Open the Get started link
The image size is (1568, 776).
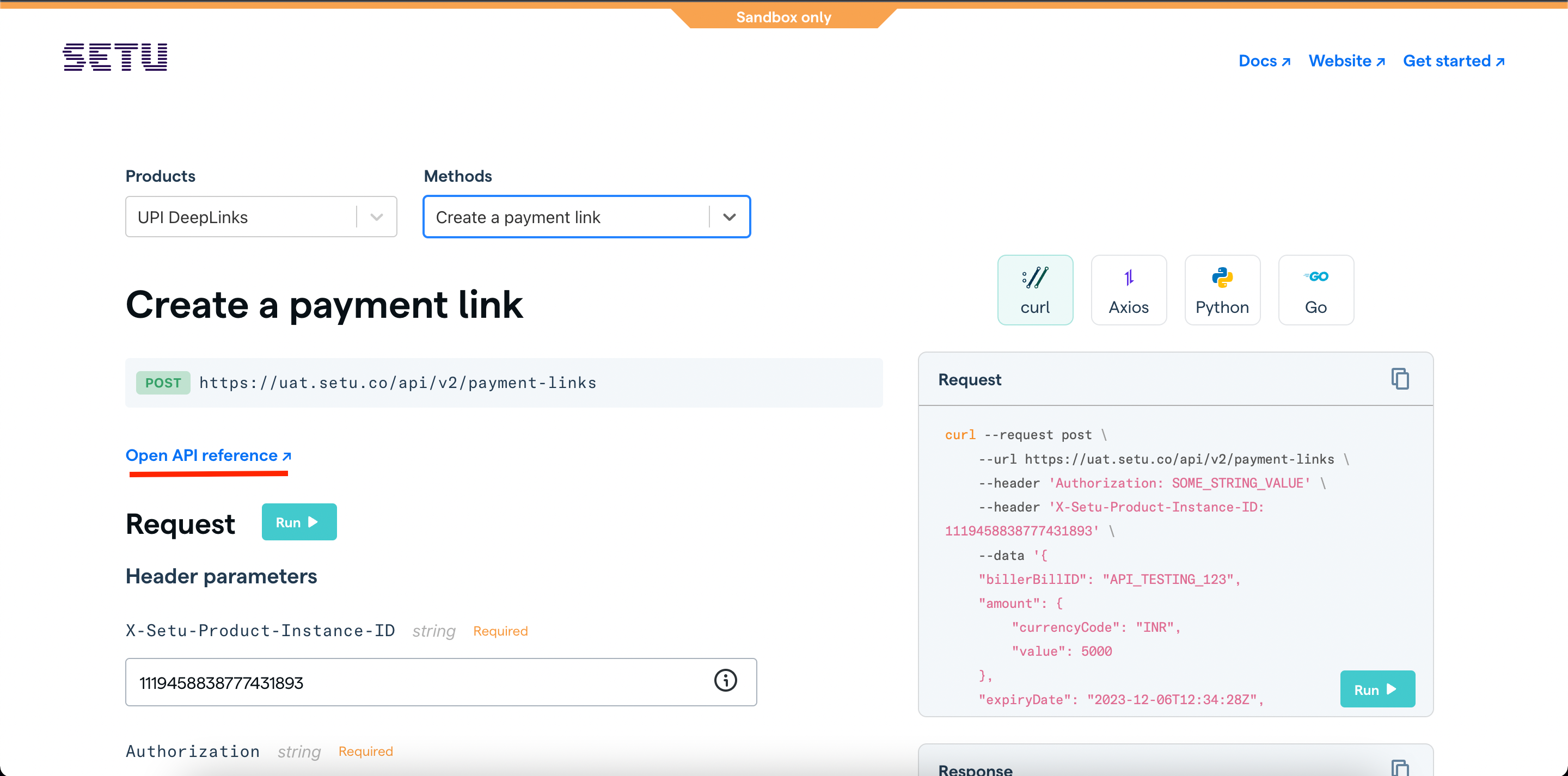point(1454,61)
